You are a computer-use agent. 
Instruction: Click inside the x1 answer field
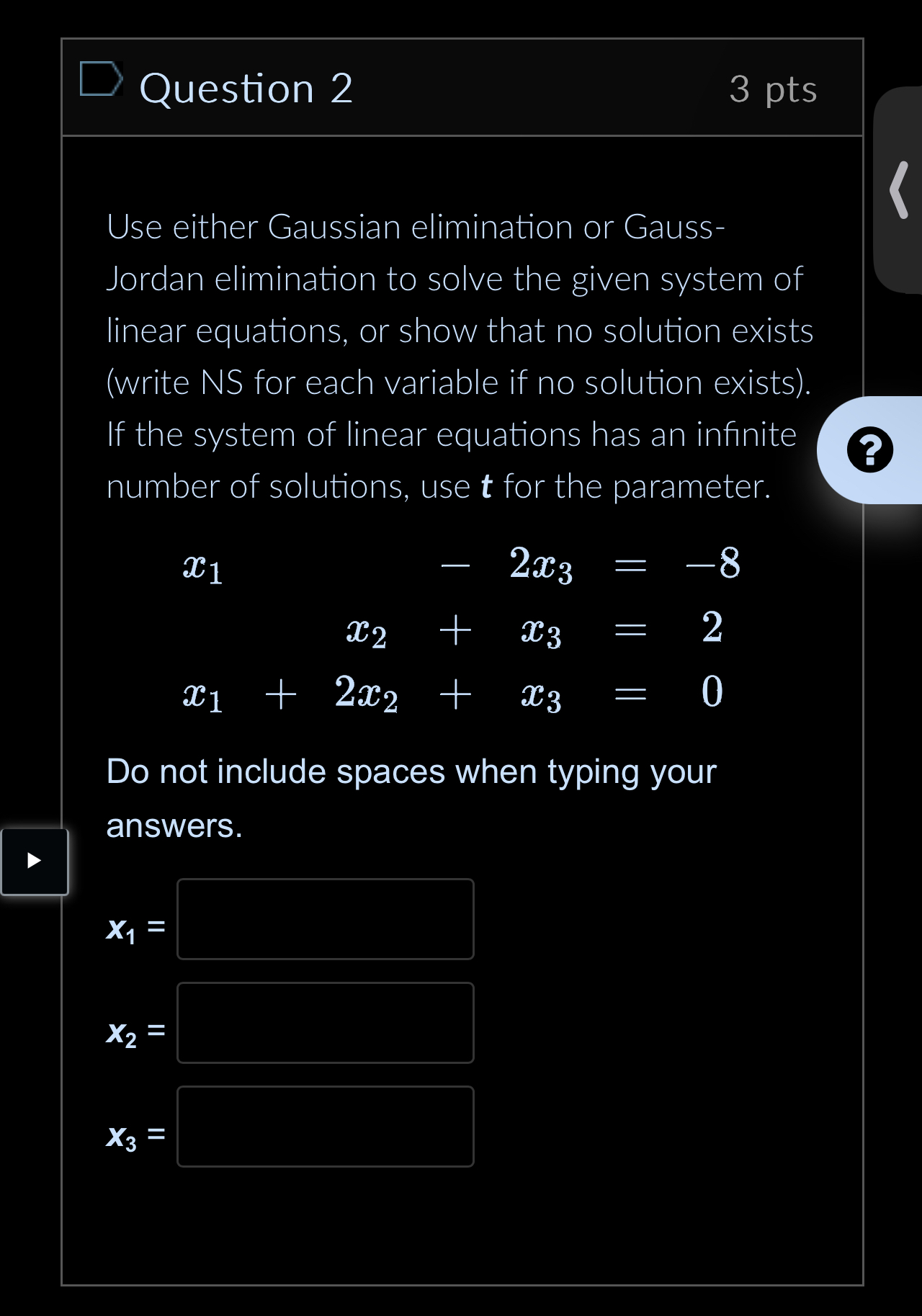pyautogui.click(x=325, y=919)
